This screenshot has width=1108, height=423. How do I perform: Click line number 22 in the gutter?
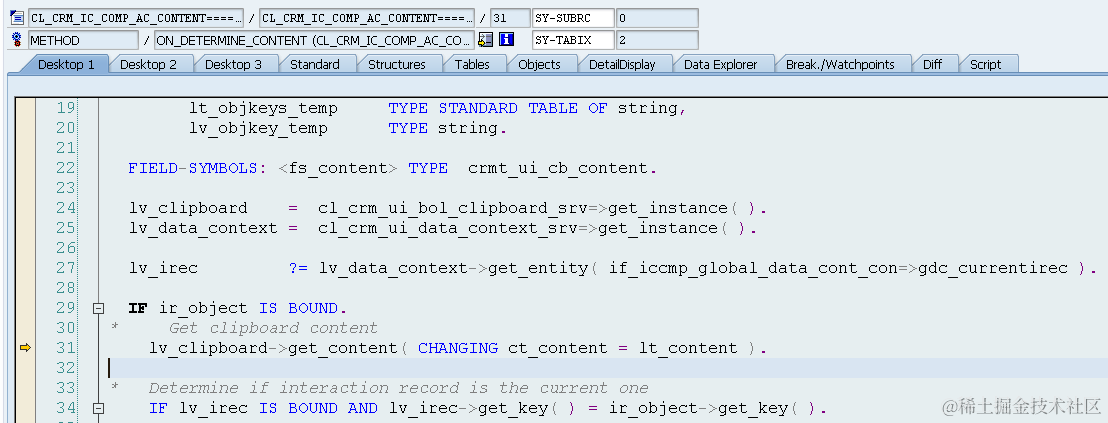[65, 168]
